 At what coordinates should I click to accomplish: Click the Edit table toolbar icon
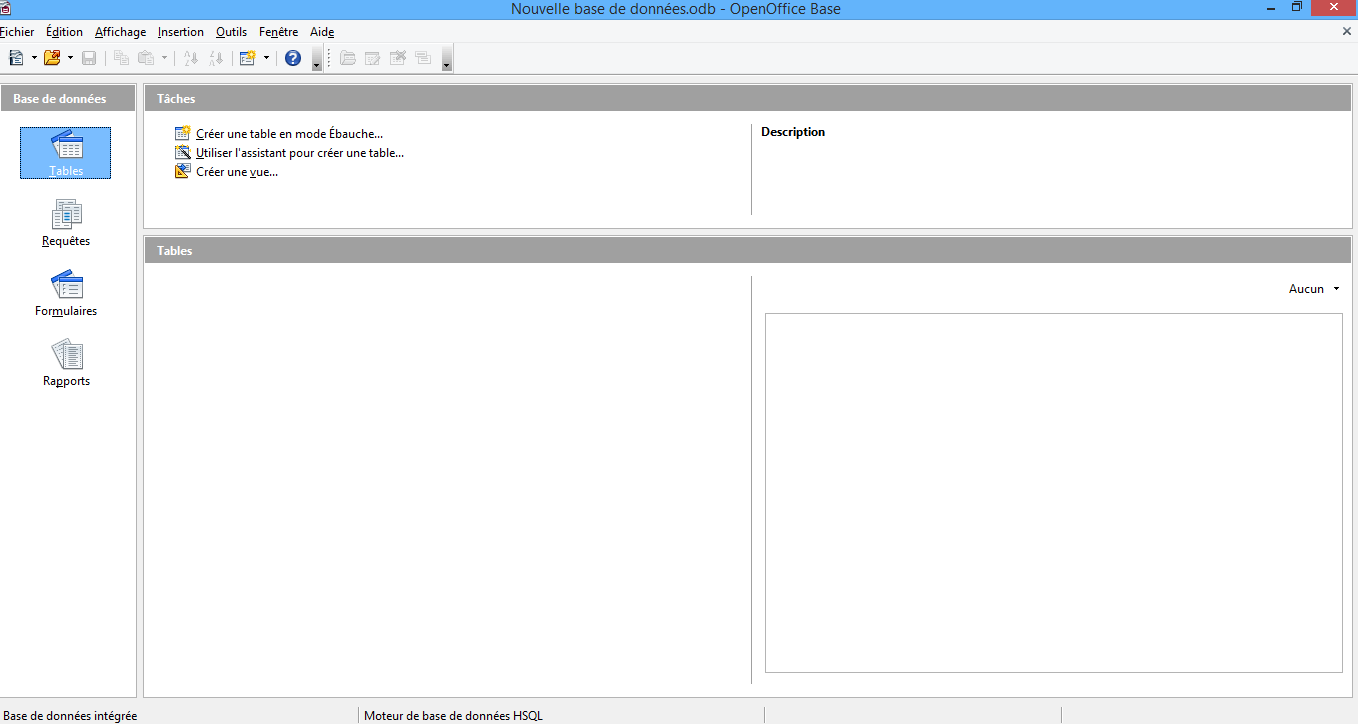373,58
